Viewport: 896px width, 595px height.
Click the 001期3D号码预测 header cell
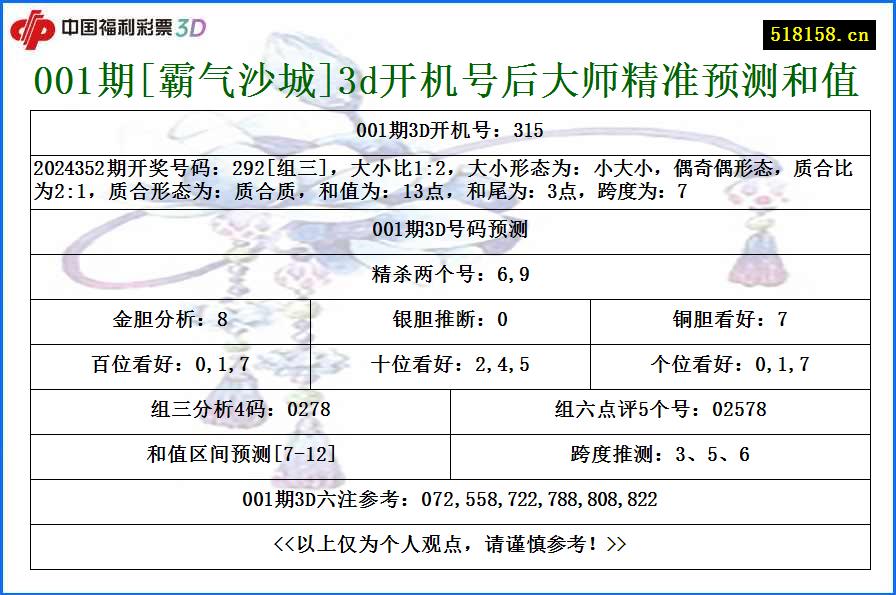pyautogui.click(x=448, y=229)
